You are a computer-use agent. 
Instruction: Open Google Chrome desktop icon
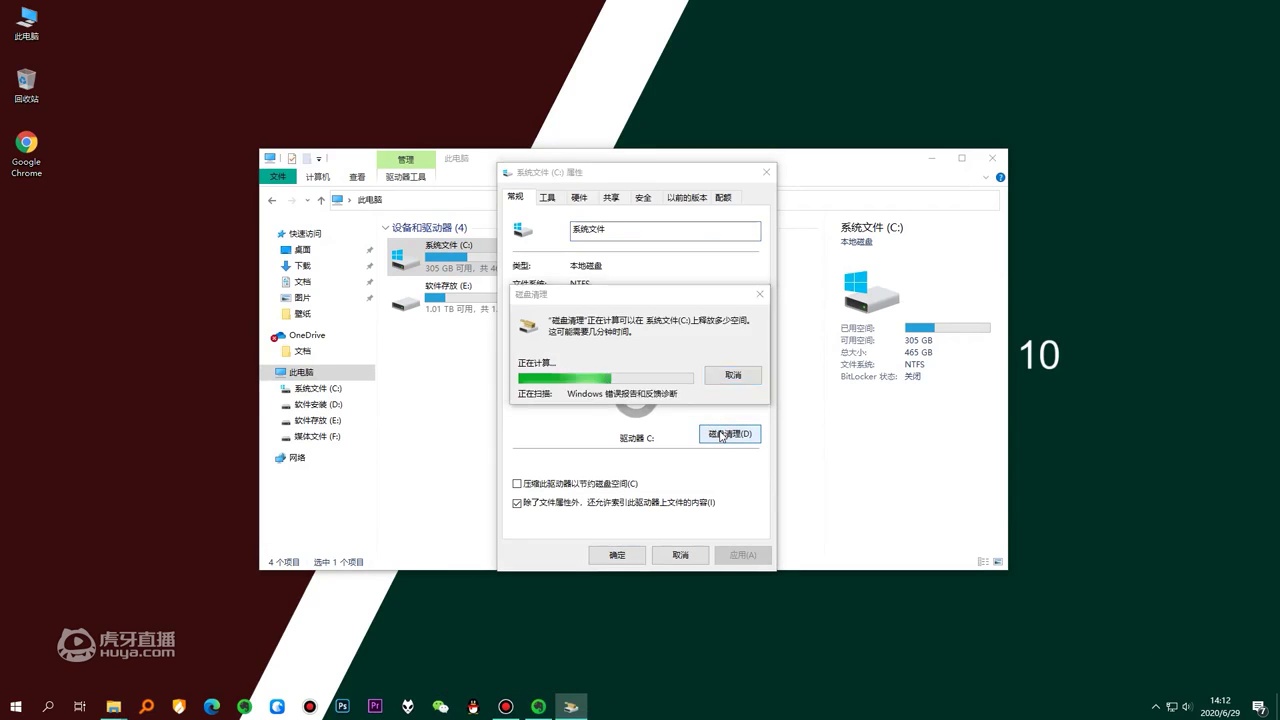pos(26,154)
